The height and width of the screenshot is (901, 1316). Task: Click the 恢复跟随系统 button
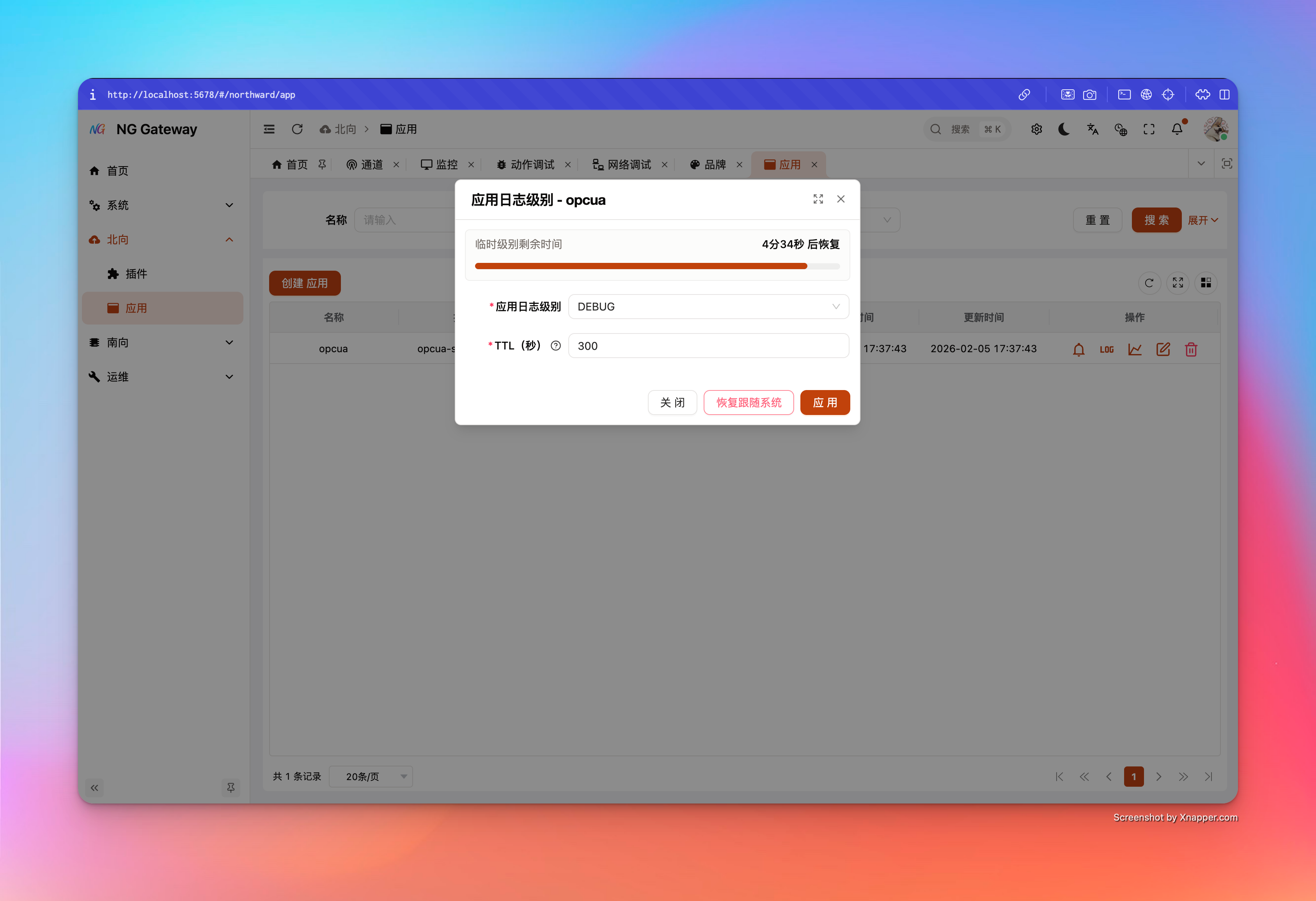coord(748,402)
